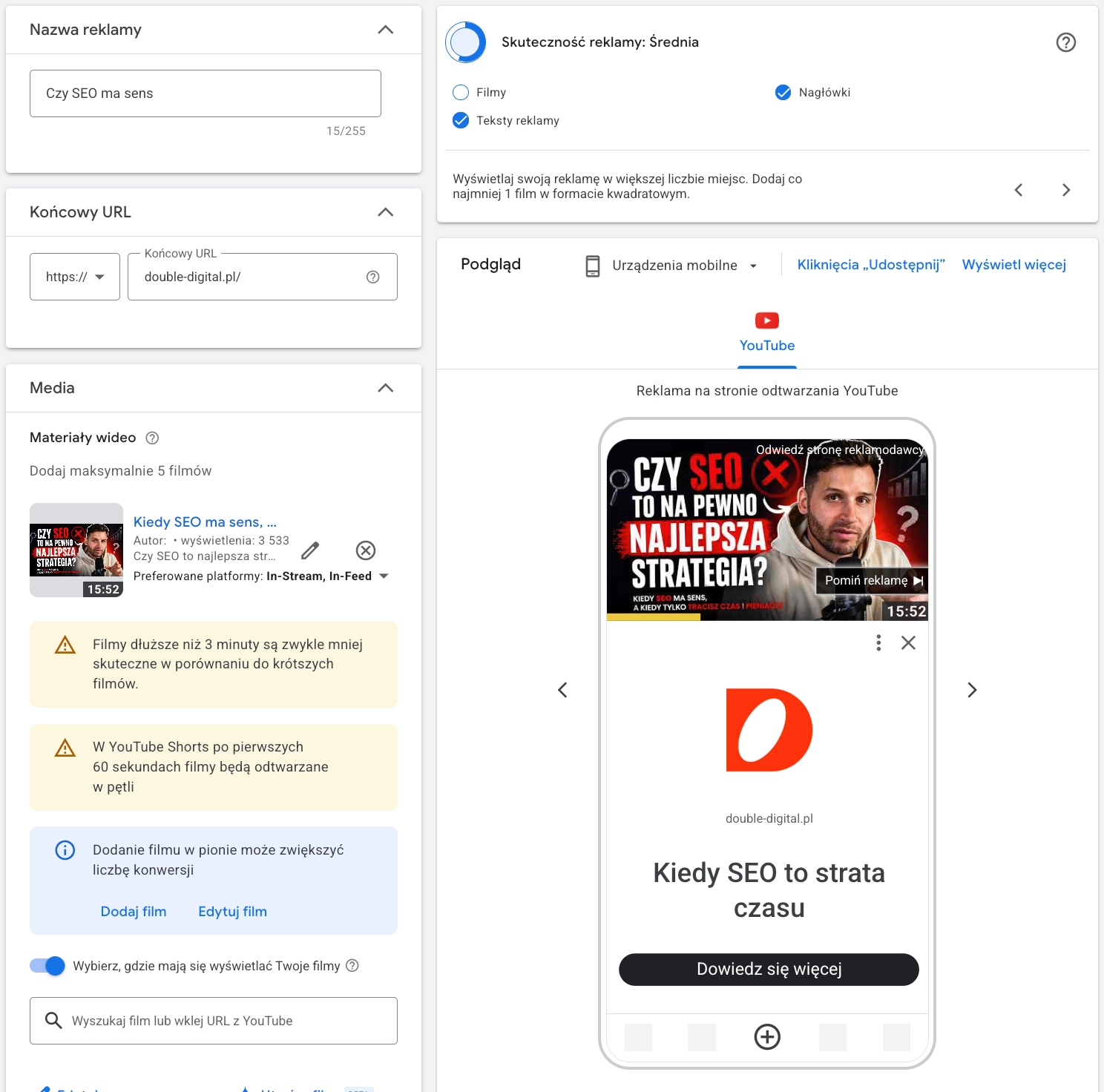Click the plus icon in phone bottom bar
The width and height of the screenshot is (1104, 1092).
(767, 1036)
